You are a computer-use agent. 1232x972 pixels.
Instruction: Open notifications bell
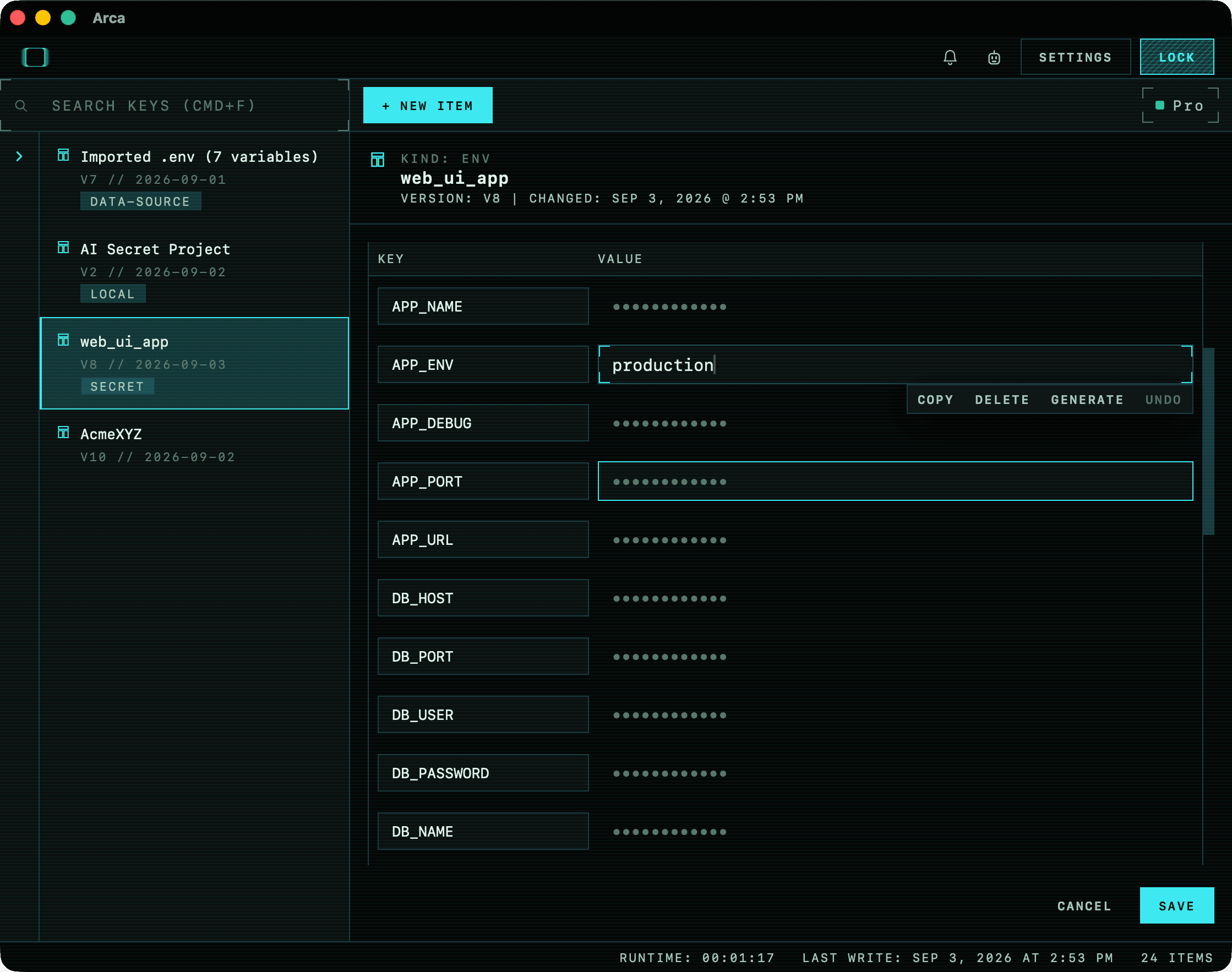[950, 57]
